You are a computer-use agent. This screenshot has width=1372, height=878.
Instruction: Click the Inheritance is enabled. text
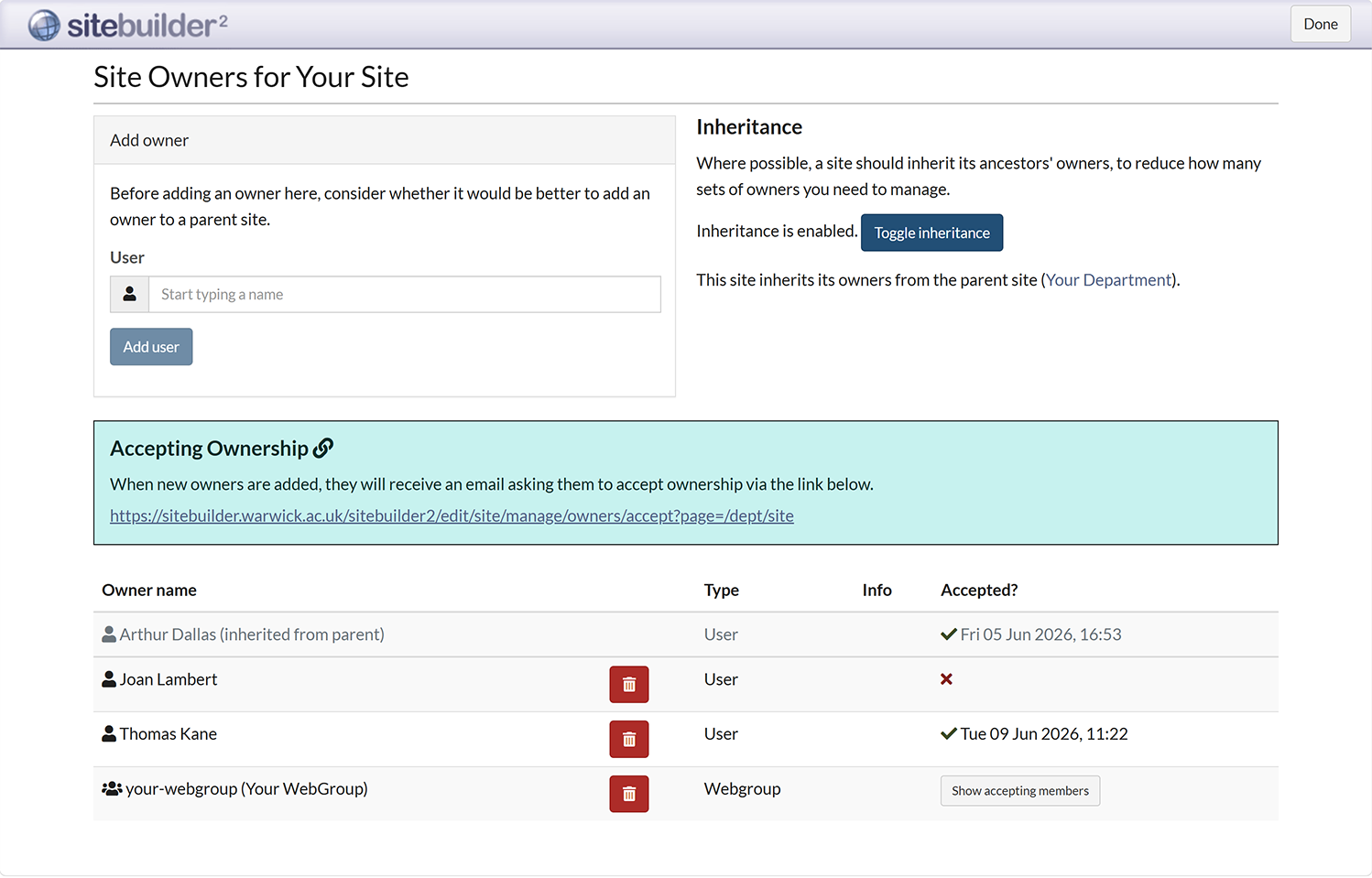[777, 231]
